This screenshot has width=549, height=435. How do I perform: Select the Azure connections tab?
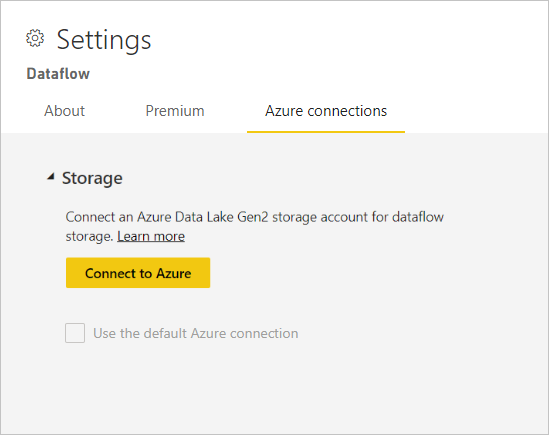[x=326, y=111]
